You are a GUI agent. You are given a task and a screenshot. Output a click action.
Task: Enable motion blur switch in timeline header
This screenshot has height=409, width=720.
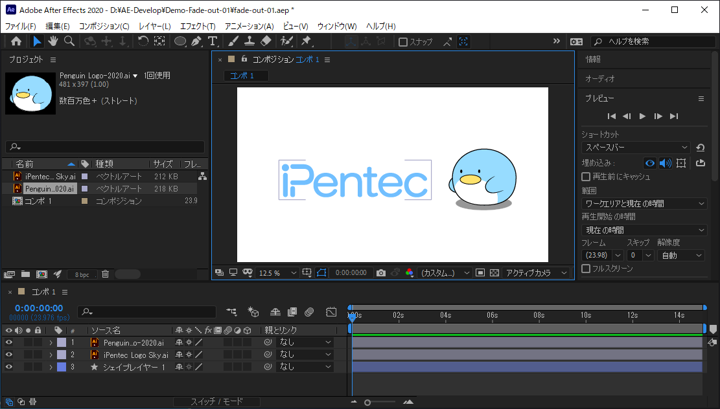(309, 312)
